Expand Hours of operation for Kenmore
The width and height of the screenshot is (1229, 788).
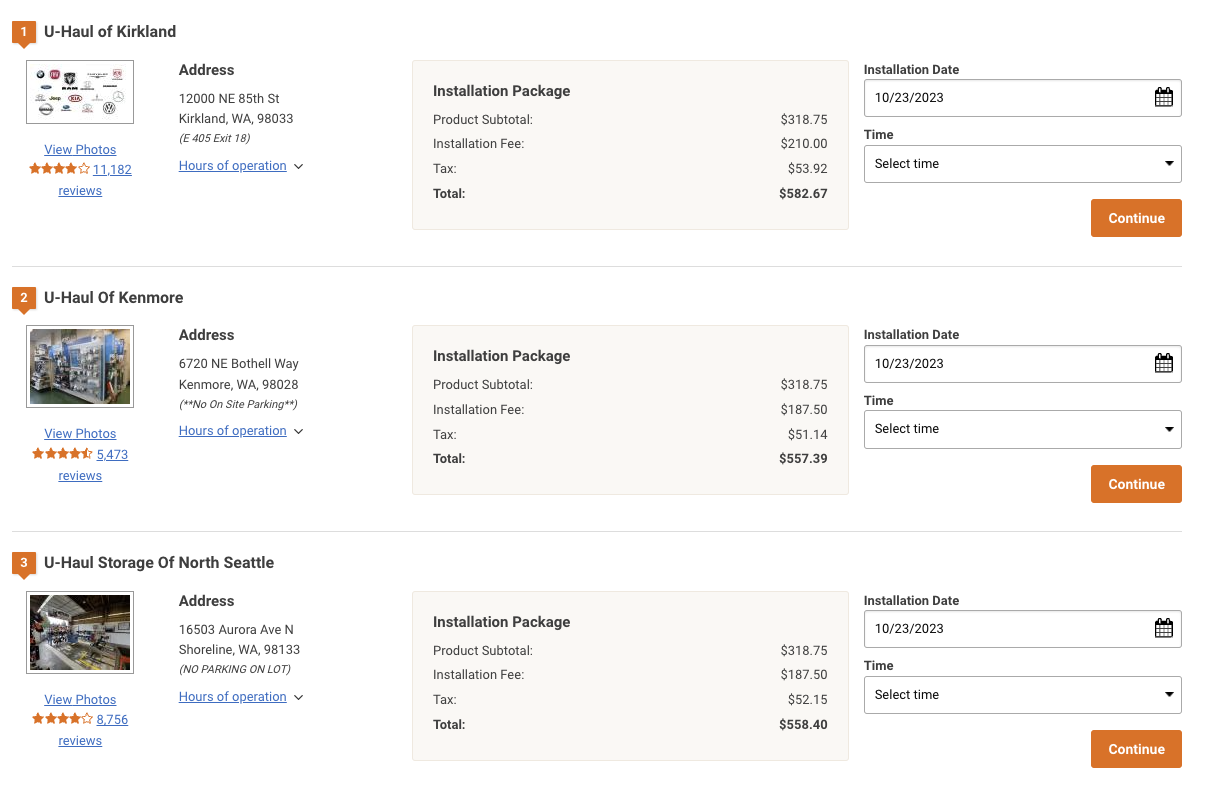point(241,431)
